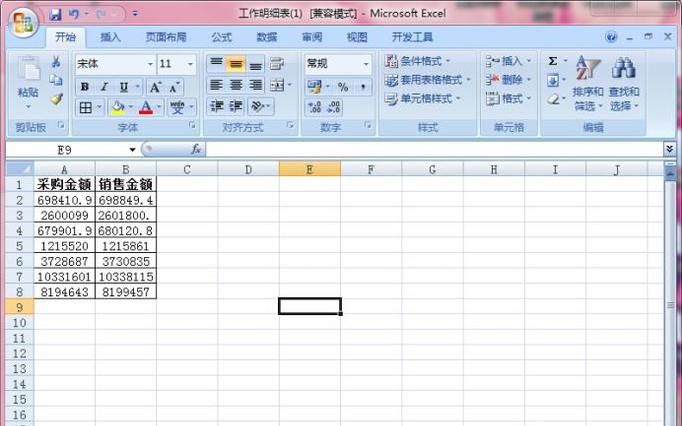Increase the indent
Image resolution: width=682 pixels, height=426 pixels.
[x=236, y=106]
